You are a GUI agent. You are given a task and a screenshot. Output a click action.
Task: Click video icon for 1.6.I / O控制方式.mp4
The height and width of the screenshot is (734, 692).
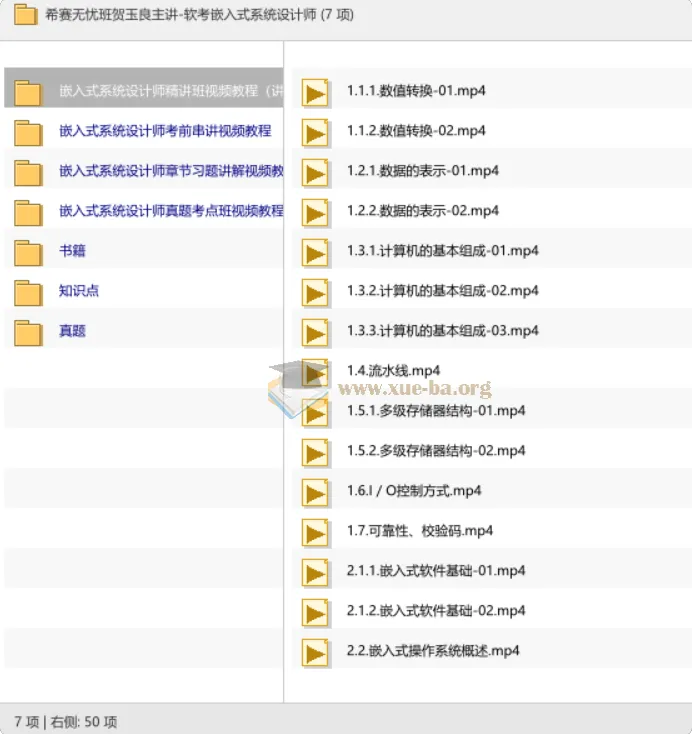pos(315,493)
